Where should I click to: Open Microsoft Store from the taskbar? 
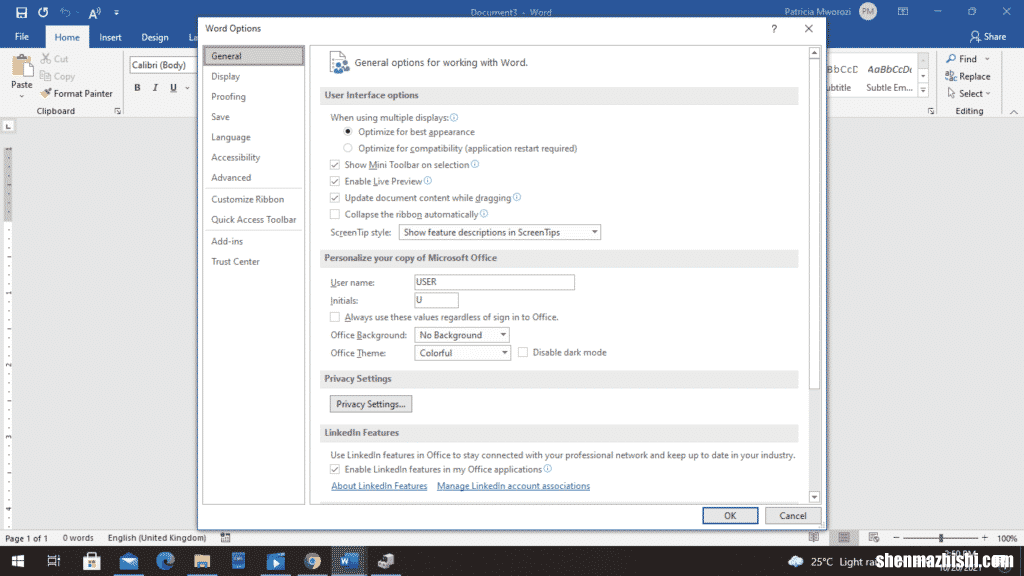(x=91, y=561)
